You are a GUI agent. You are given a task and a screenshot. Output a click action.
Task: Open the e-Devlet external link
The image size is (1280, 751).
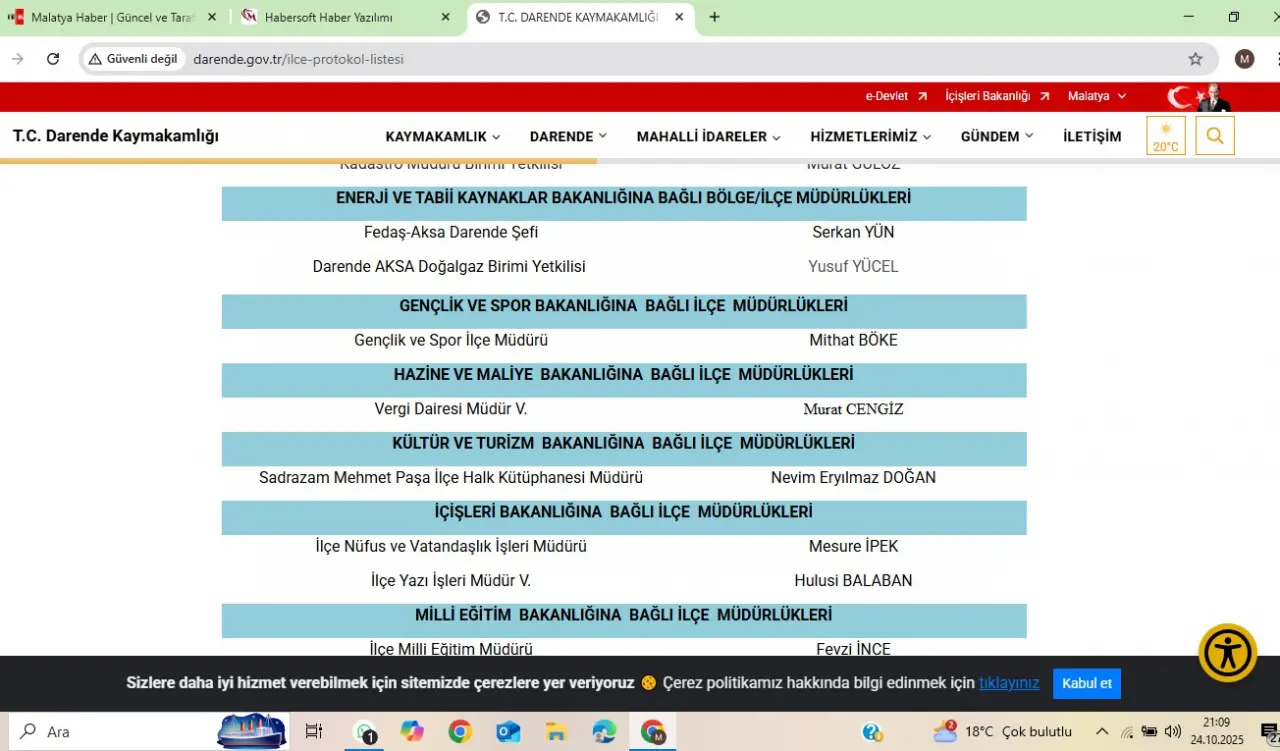click(x=896, y=96)
